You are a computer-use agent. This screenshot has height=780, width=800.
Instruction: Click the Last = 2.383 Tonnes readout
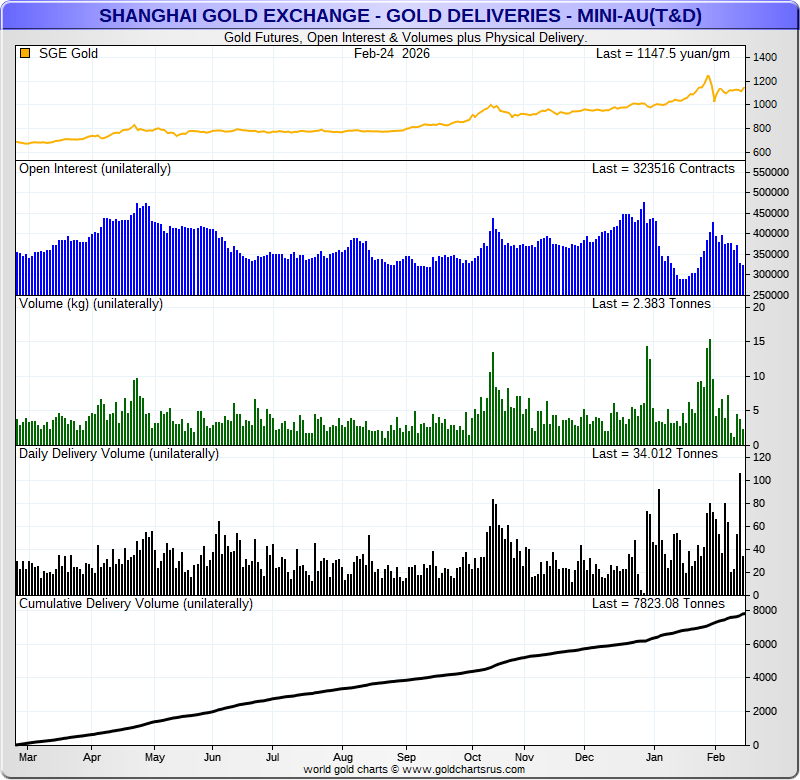click(x=651, y=303)
